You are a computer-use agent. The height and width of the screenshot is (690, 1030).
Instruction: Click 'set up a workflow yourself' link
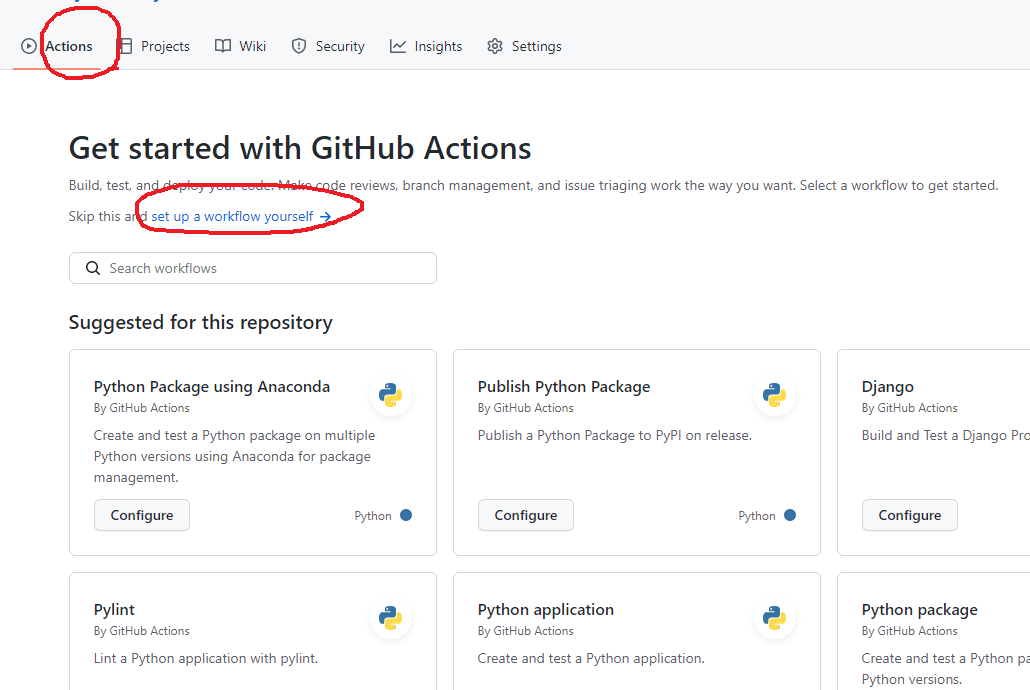click(x=241, y=216)
